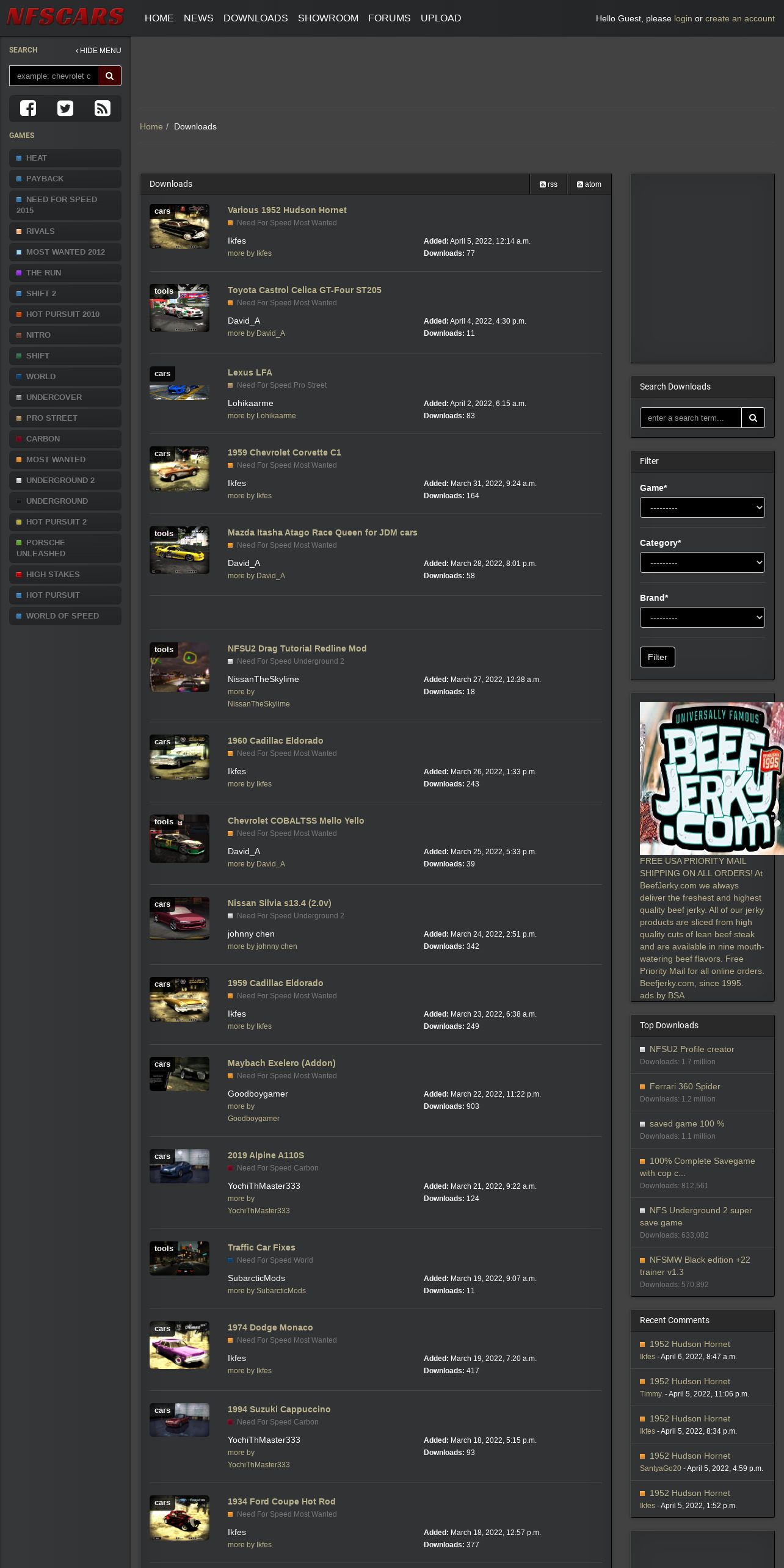Viewport: 784px width, 1568px height.
Task: Go to Home breadcrumb link
Action: pos(151,126)
